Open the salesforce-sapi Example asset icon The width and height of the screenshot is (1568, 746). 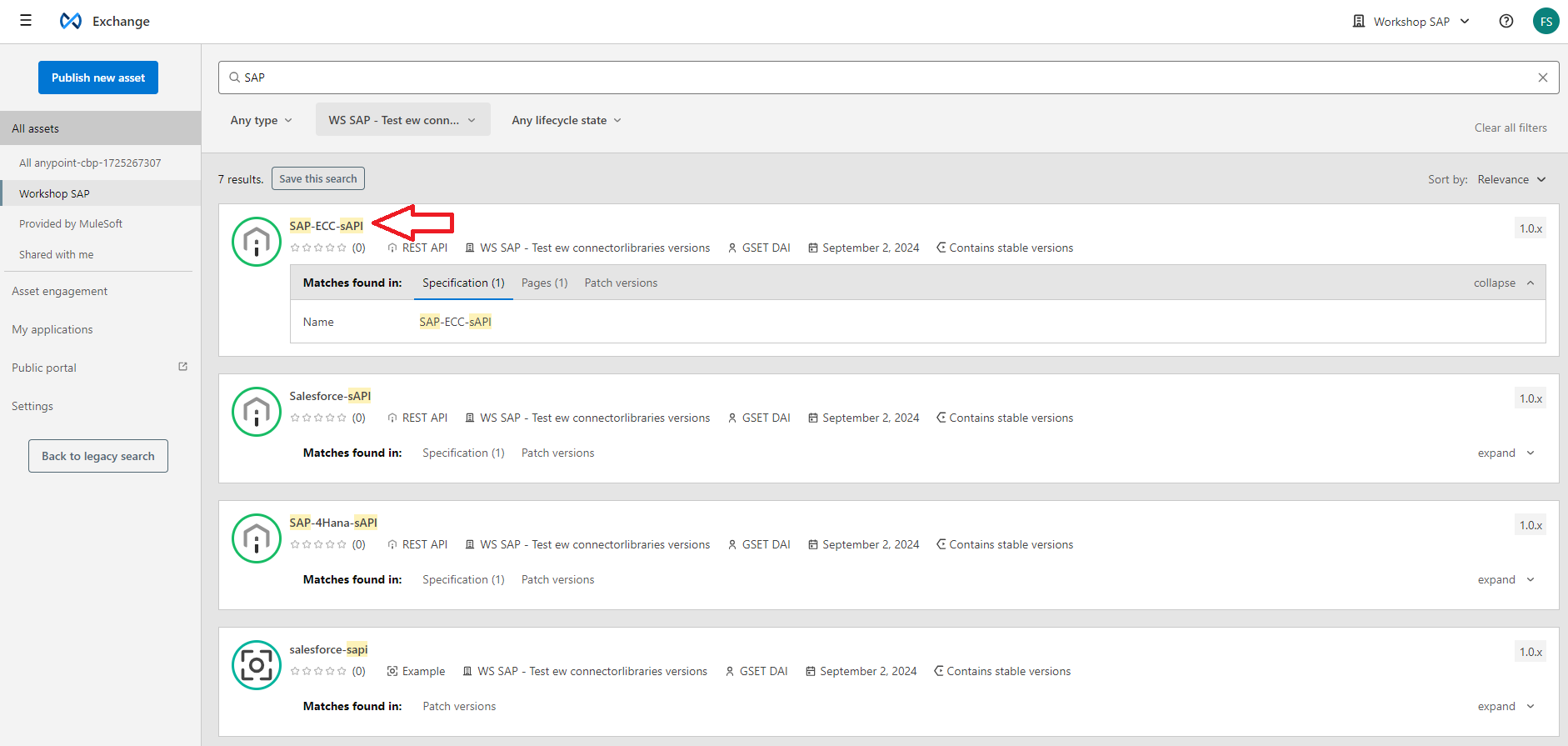257,665
